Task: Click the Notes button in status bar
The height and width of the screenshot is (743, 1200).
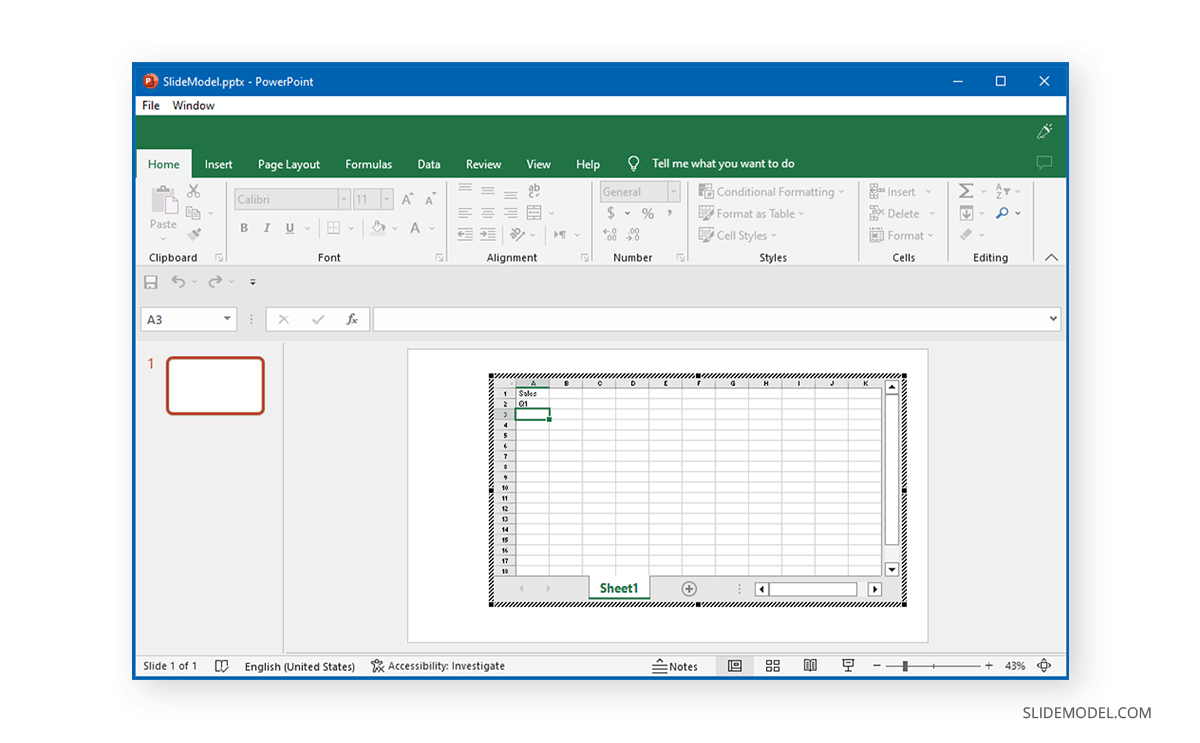Action: [675, 666]
